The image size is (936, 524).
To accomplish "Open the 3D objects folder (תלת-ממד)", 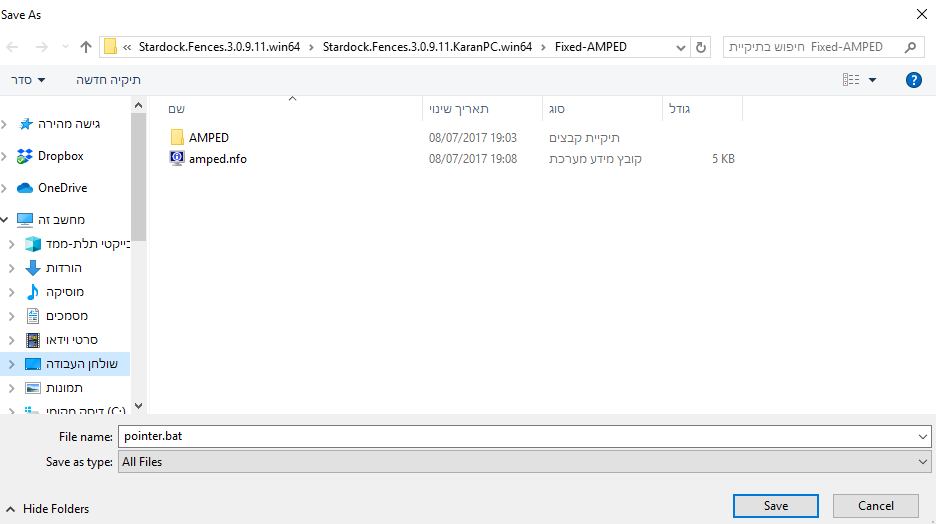I will click(x=88, y=244).
